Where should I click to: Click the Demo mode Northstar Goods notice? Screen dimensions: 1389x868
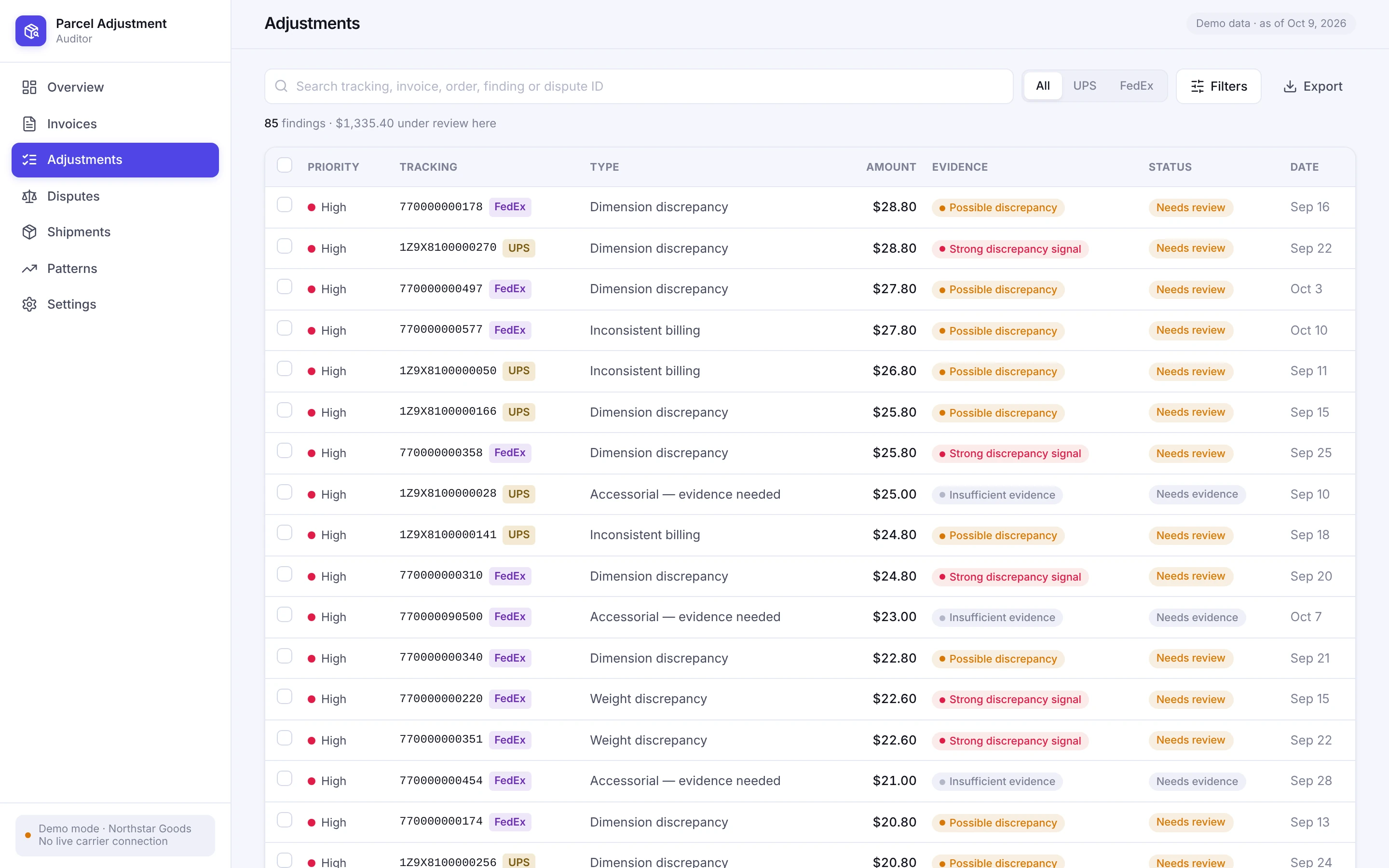115,835
